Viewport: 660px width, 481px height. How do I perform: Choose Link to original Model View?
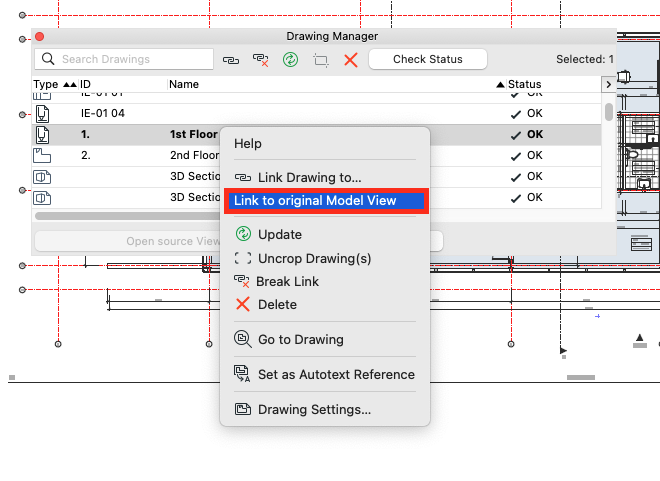pos(315,201)
